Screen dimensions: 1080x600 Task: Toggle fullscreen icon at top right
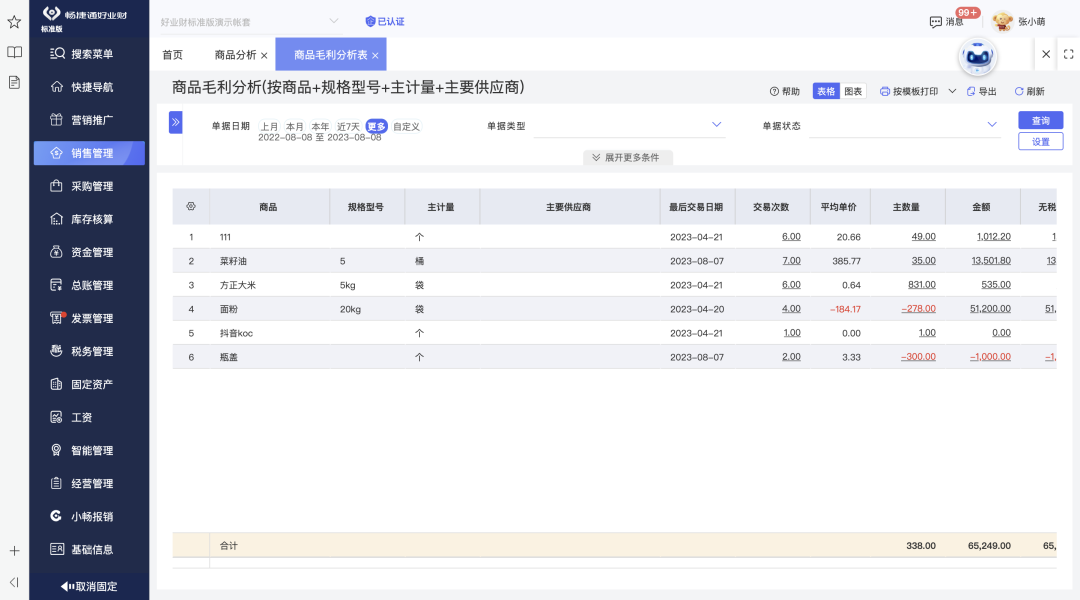click(1068, 54)
